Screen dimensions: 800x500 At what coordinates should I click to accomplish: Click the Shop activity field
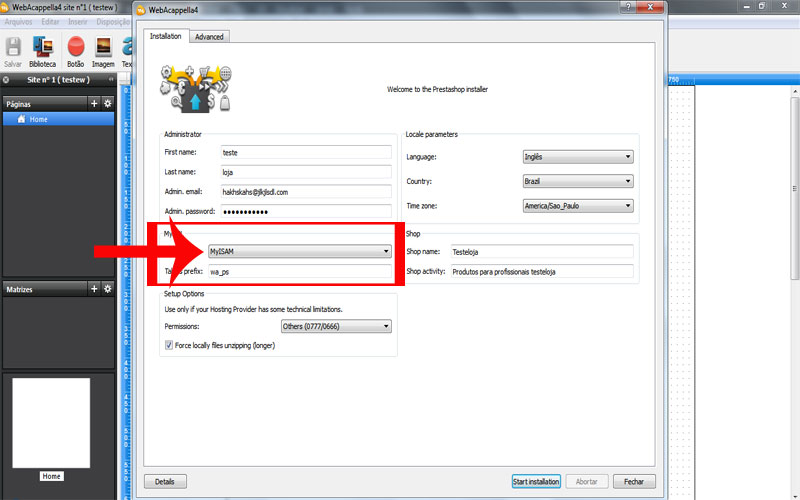(x=542, y=271)
